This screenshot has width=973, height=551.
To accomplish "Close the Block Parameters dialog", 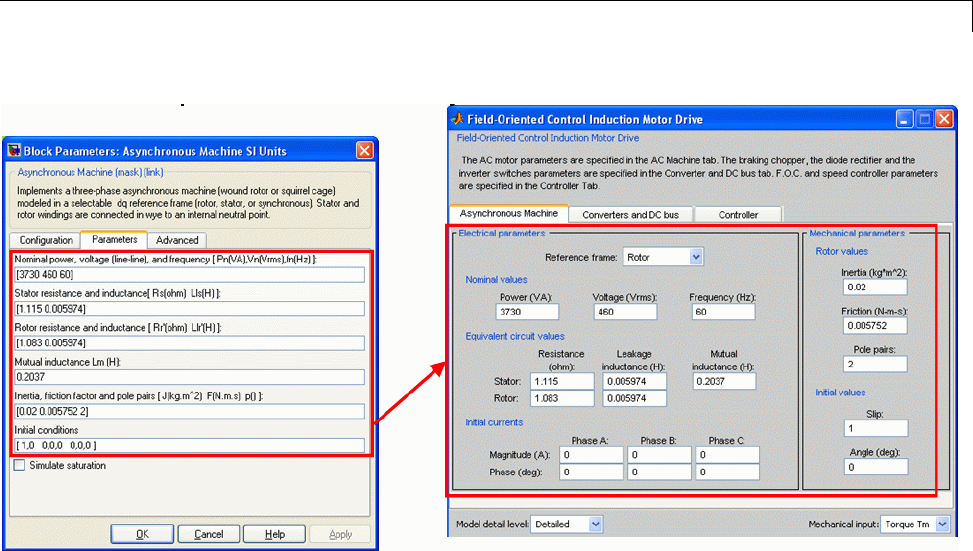I will pos(365,150).
